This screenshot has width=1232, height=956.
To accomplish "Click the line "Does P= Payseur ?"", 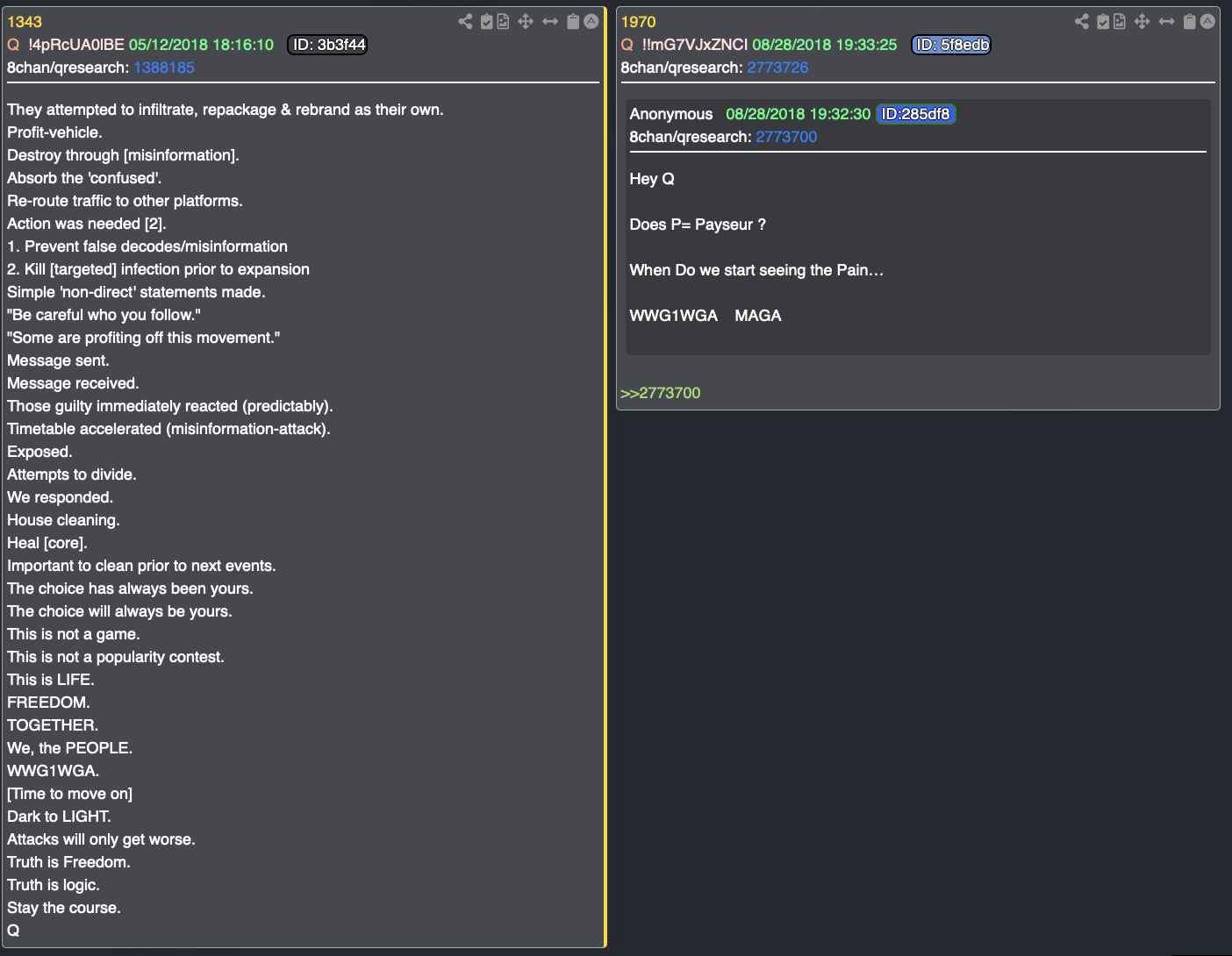I will [x=698, y=225].
